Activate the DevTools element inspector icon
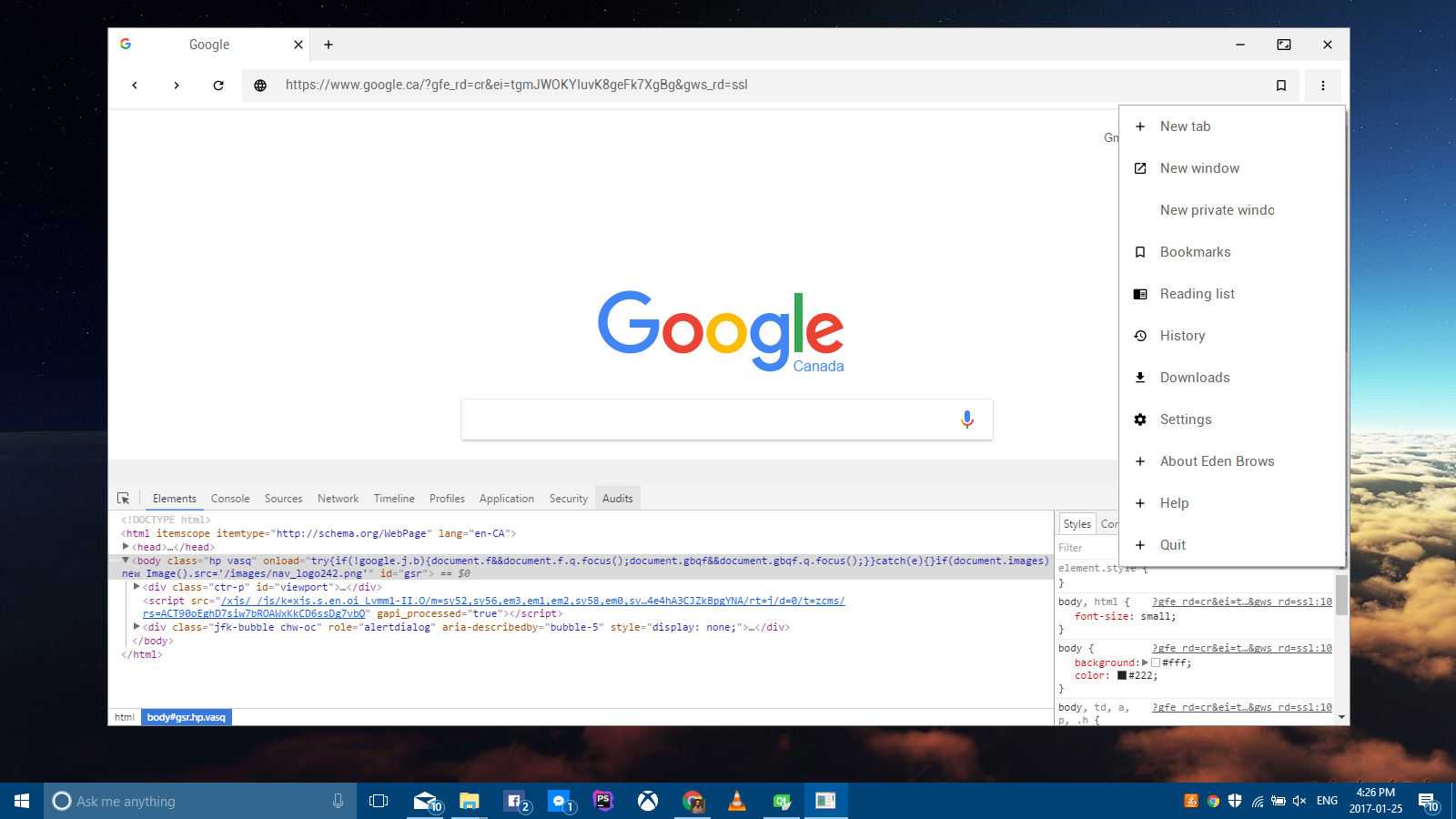 pyautogui.click(x=124, y=499)
